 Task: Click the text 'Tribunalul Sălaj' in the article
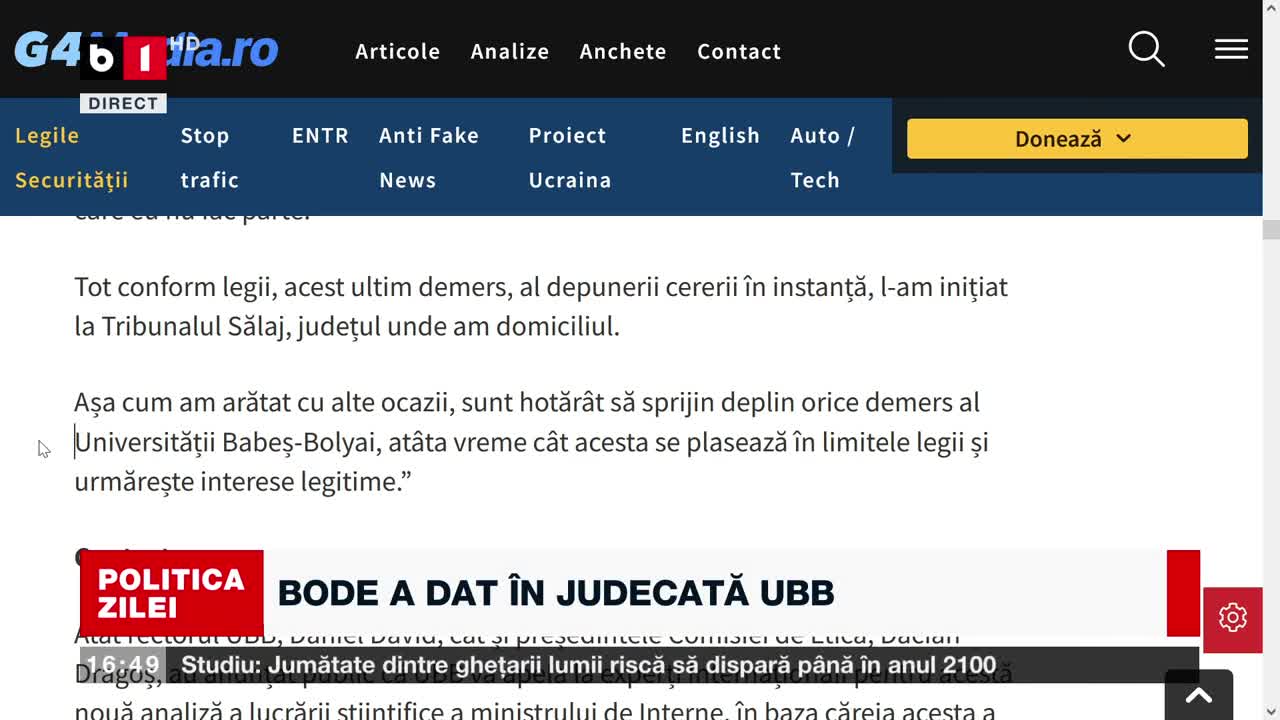[196, 327]
